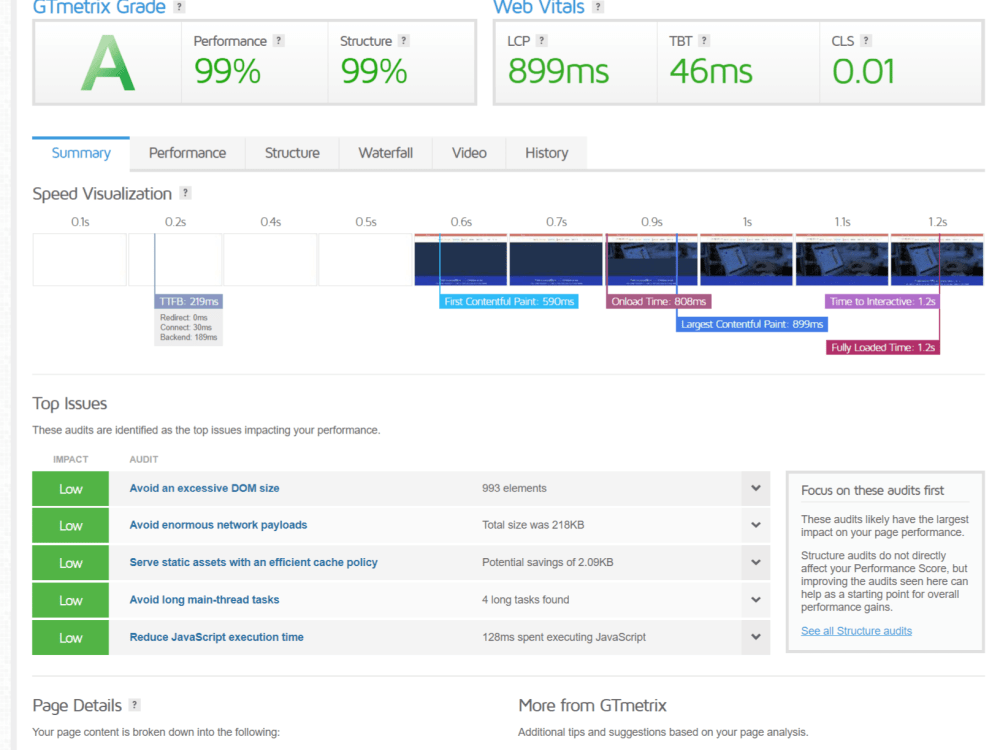Open the Summary tab
This screenshot has height=750, width=1000.
pyautogui.click(x=81, y=153)
